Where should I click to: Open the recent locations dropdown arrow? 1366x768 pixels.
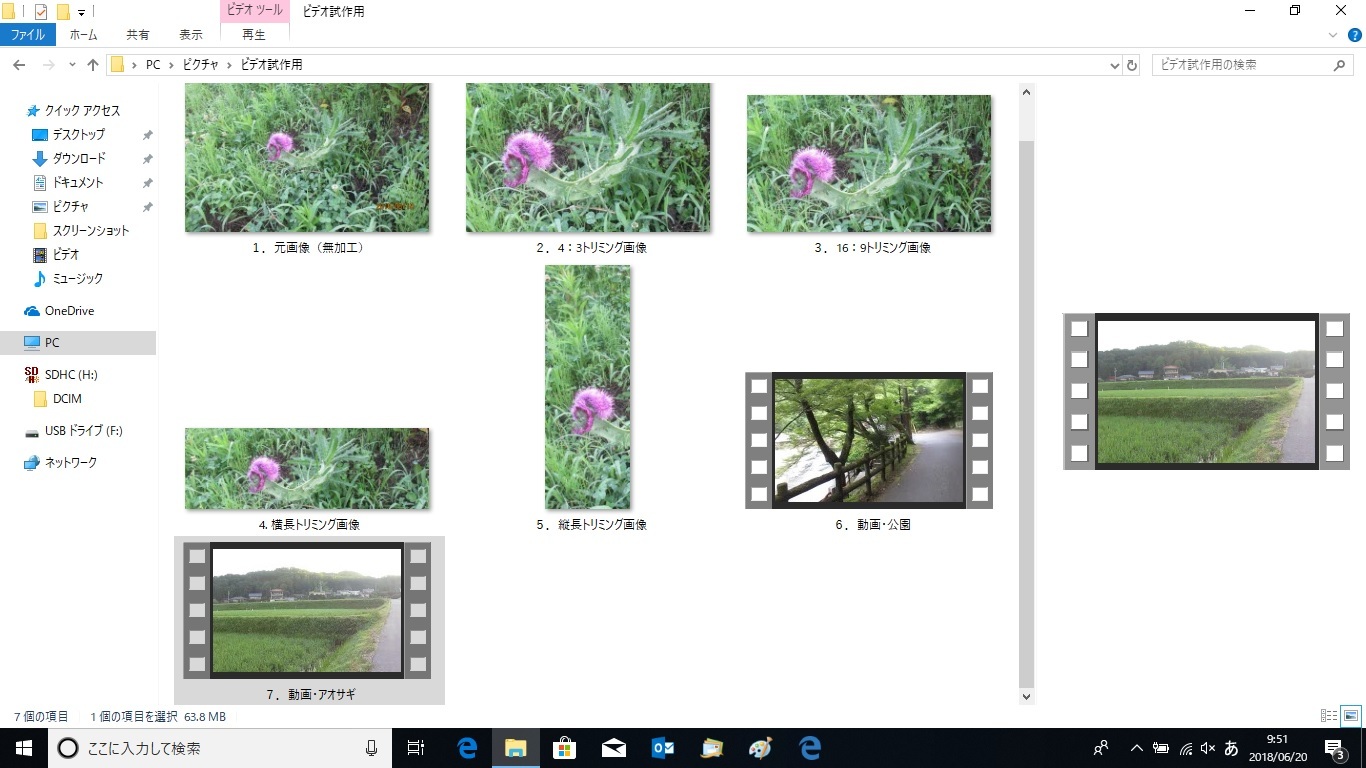(x=72, y=65)
